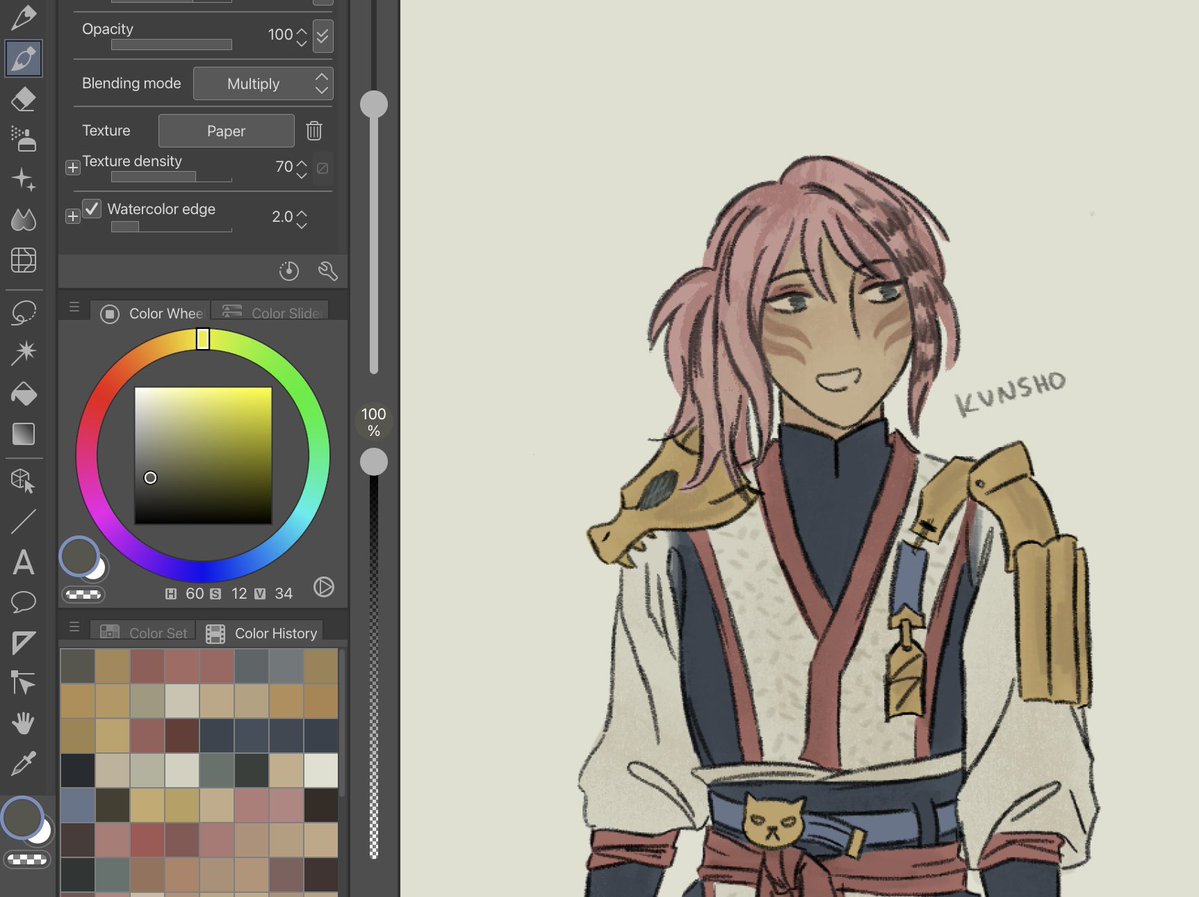Click the hue ring yellow handle

[203, 339]
